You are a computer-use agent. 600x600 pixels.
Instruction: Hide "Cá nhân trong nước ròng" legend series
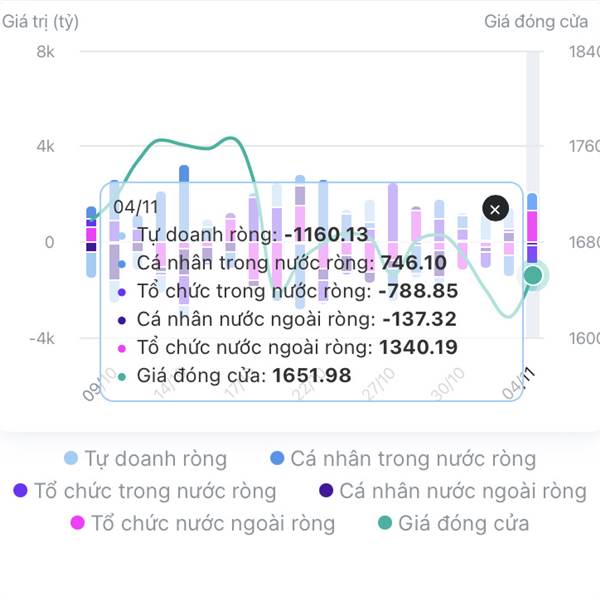(413, 459)
